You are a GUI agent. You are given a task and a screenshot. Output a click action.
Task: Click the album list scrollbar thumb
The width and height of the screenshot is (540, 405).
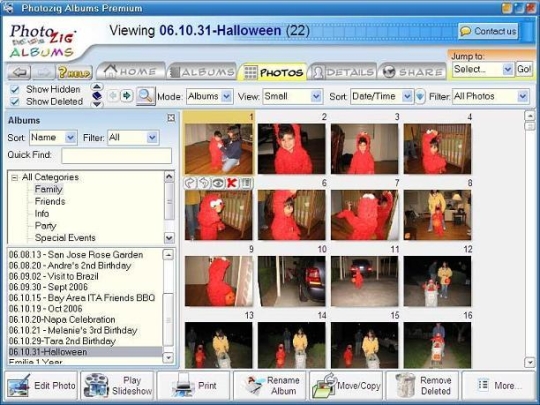tap(168, 320)
